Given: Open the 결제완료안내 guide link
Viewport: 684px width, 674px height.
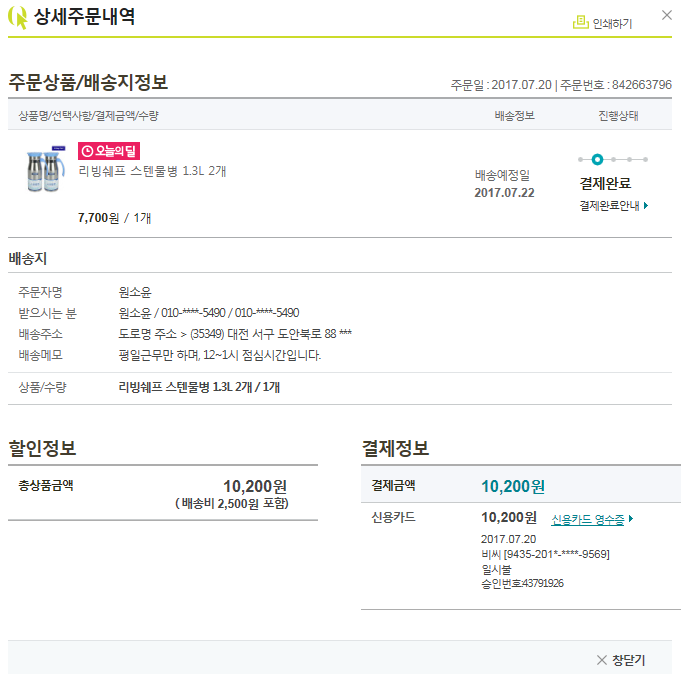Looking at the screenshot, I should point(609,206).
